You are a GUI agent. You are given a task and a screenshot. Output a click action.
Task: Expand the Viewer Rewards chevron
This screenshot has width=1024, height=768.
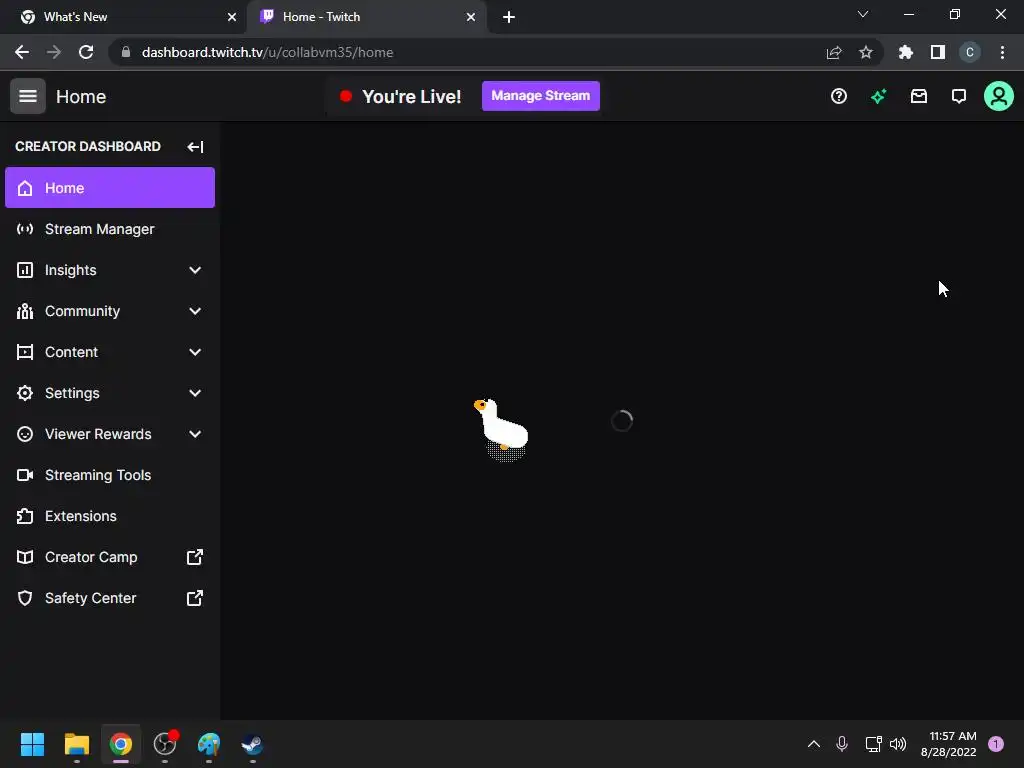tap(195, 434)
